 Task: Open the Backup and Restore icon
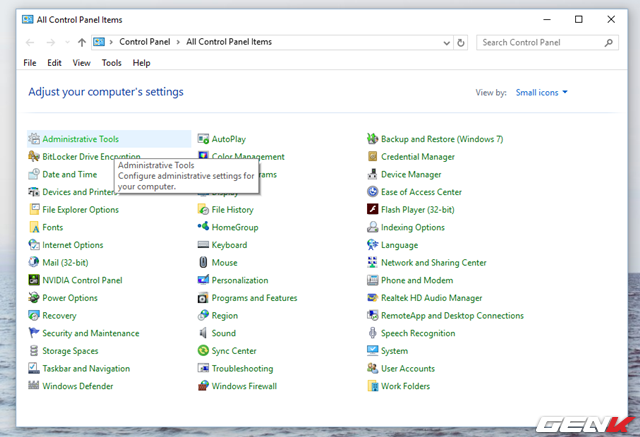click(x=373, y=139)
